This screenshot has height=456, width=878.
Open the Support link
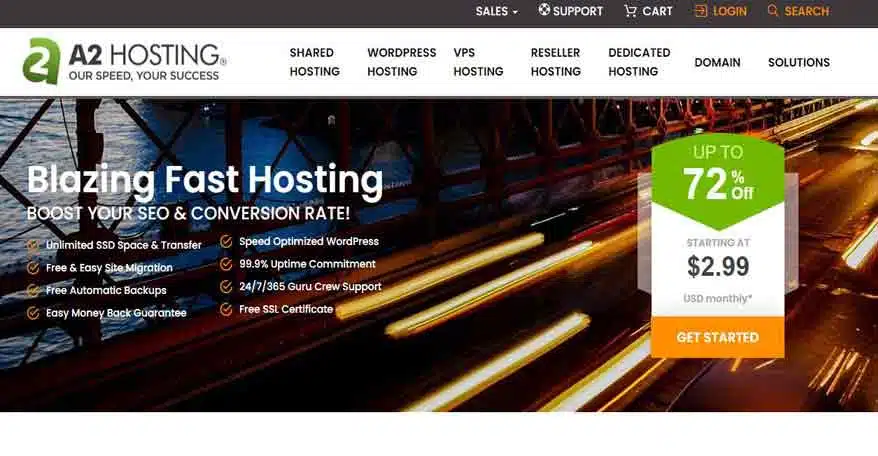[578, 11]
